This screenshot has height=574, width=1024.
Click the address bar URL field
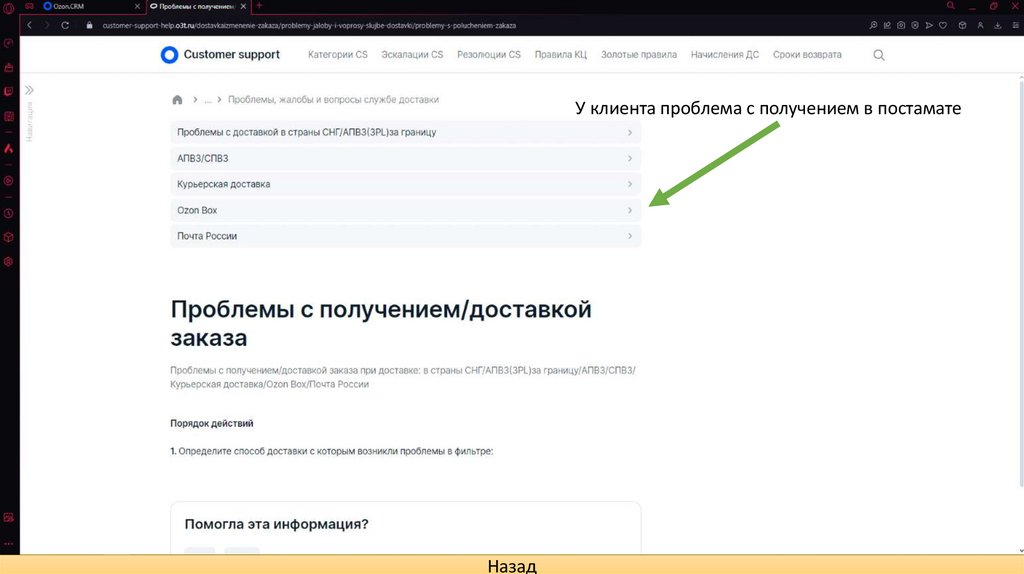click(x=309, y=25)
